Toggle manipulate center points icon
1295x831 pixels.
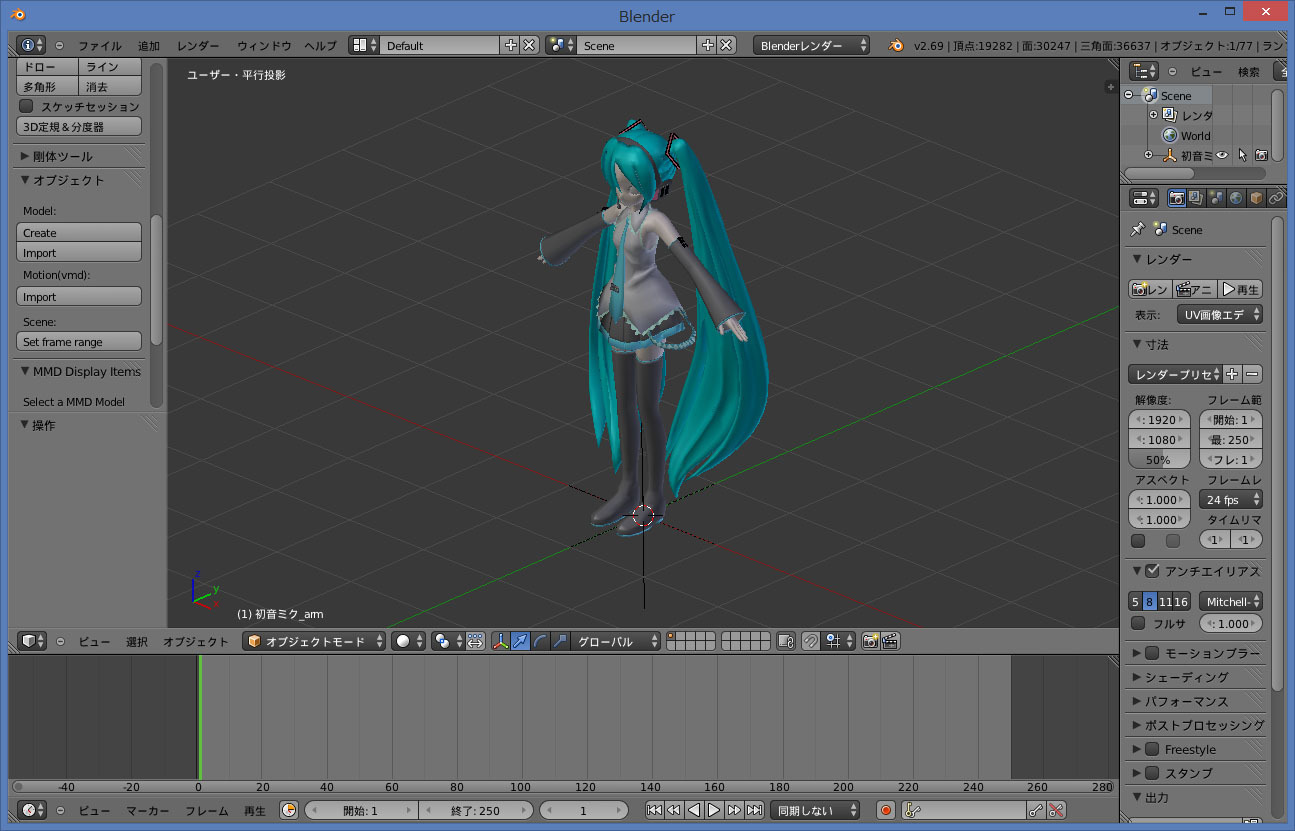click(475, 641)
